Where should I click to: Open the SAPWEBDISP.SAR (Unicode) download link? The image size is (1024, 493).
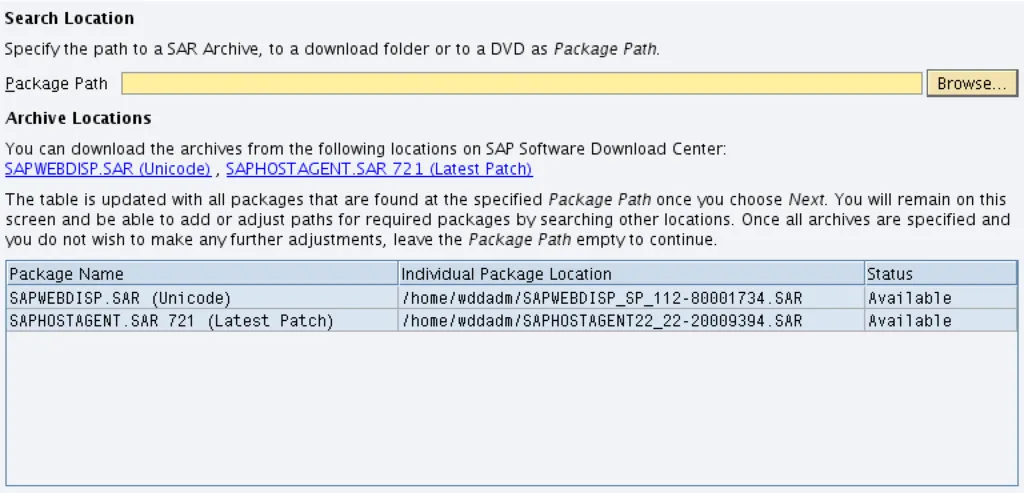(108, 169)
